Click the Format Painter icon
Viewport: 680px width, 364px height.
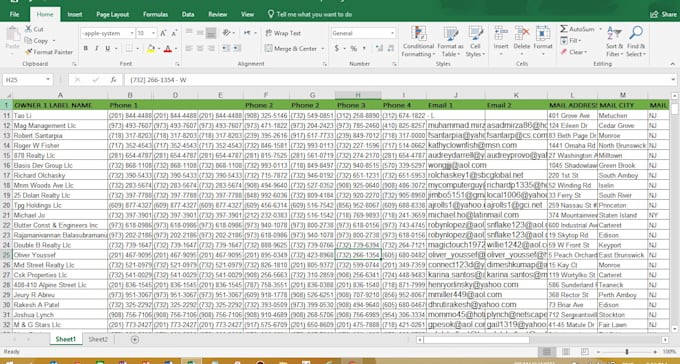click(29, 52)
